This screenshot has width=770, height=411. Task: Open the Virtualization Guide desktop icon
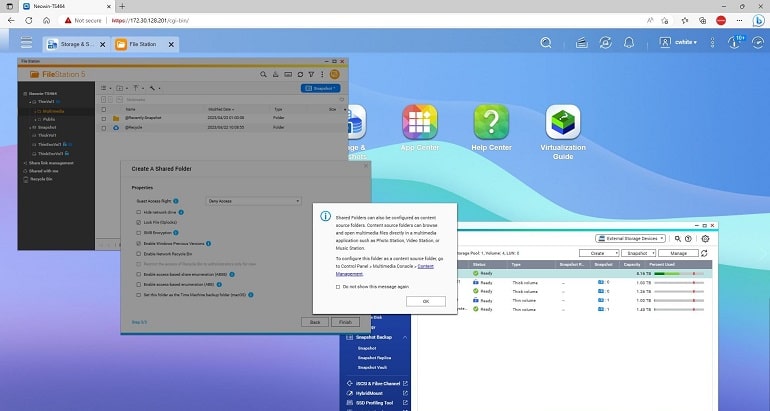(563, 122)
